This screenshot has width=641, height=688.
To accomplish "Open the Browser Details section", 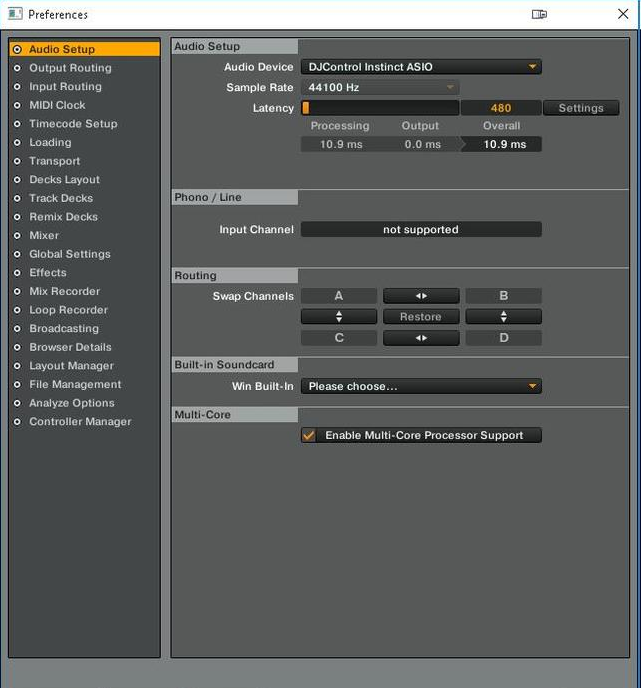I will tap(70, 347).
